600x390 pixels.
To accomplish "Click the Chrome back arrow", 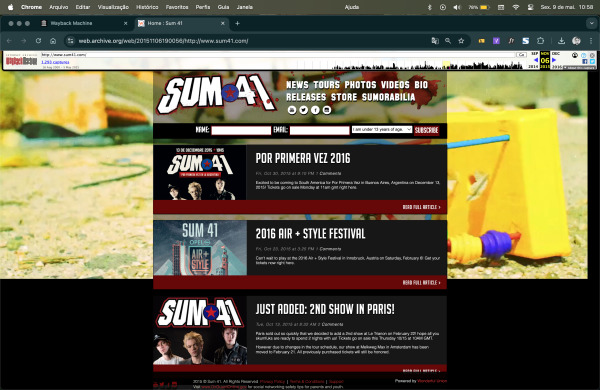I will point(9,41).
